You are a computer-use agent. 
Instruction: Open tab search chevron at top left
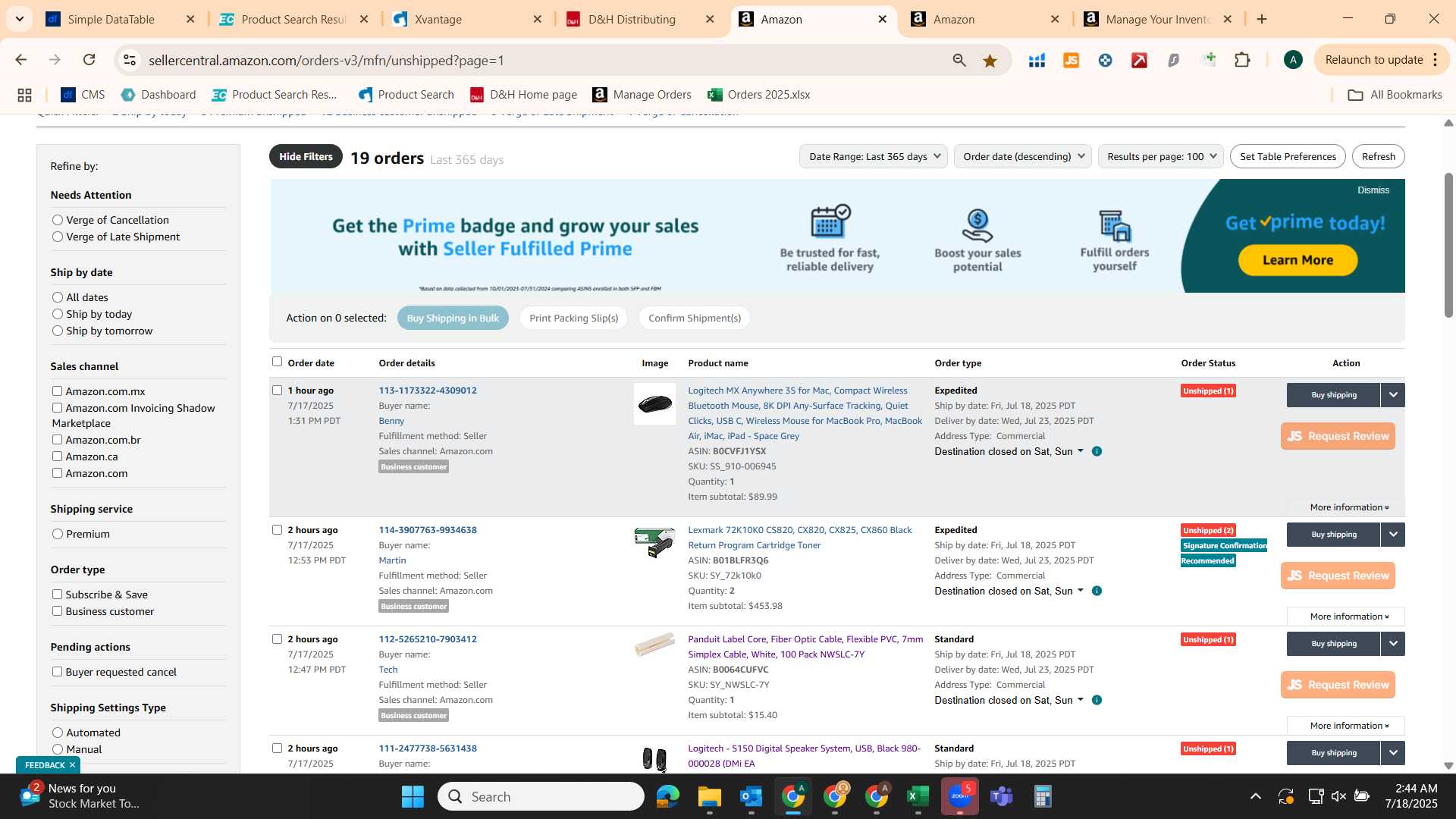pyautogui.click(x=20, y=19)
